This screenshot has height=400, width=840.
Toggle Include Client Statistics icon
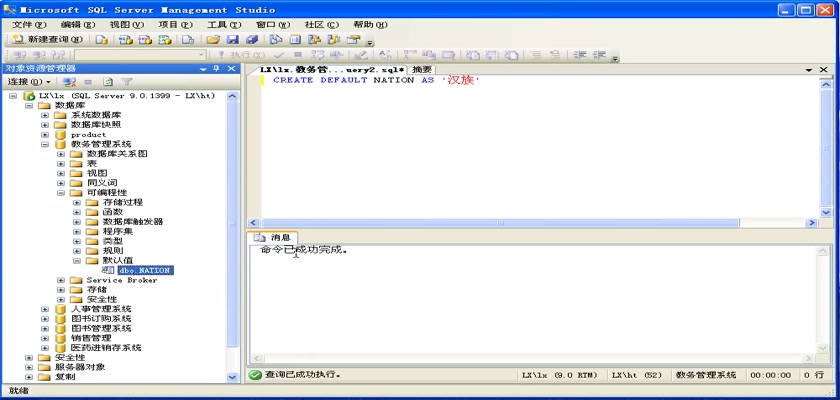point(429,55)
